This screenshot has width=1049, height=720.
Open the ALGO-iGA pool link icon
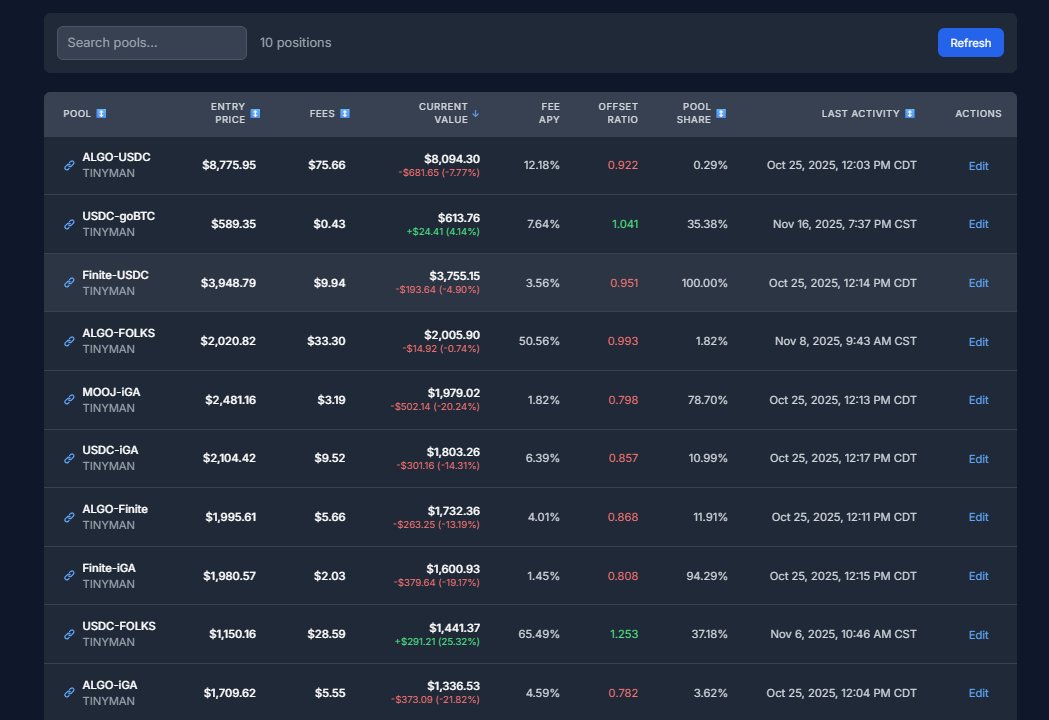pos(68,693)
